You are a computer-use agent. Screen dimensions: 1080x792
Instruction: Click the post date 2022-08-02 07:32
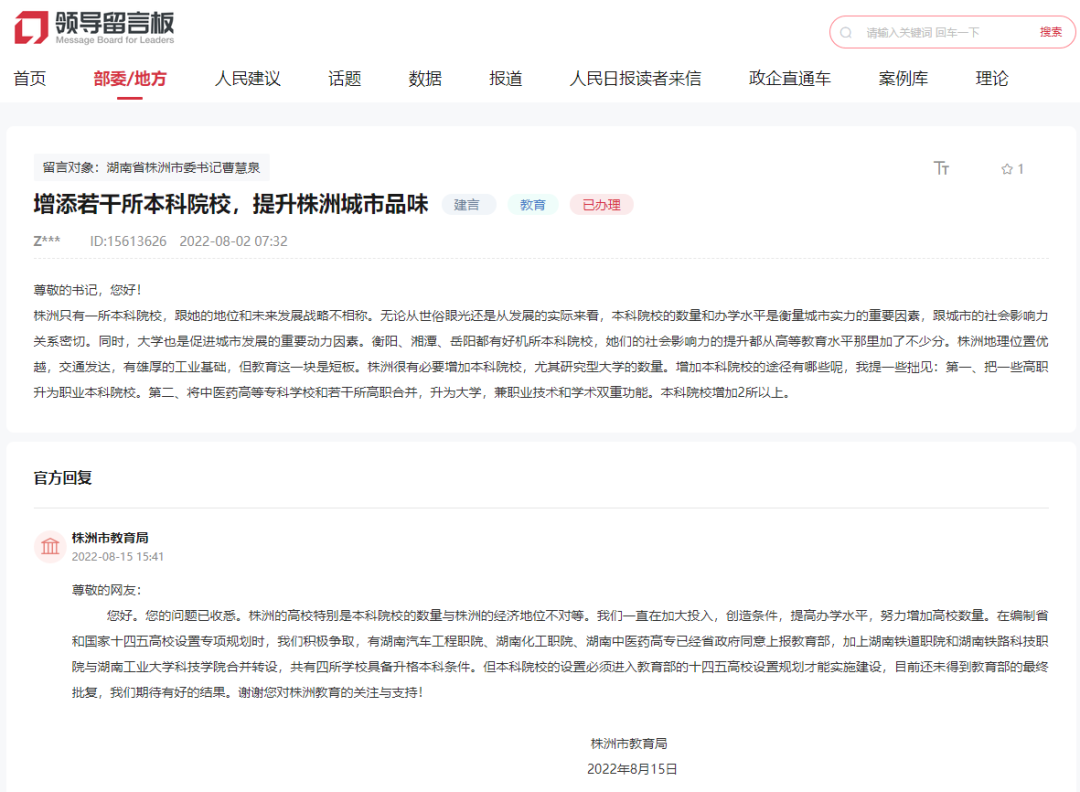point(233,241)
